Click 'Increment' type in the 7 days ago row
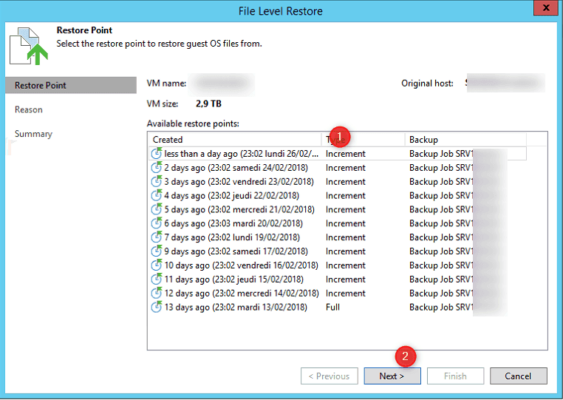The image size is (563, 400). 345,237
